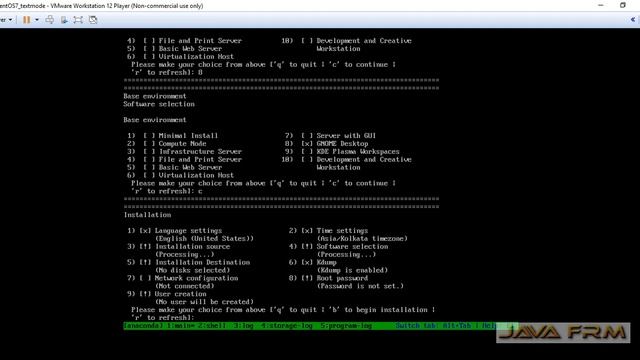The height and width of the screenshot is (360, 640).
Task: Click the "(Kdump is enabled)" text
Action: (x=352, y=270)
